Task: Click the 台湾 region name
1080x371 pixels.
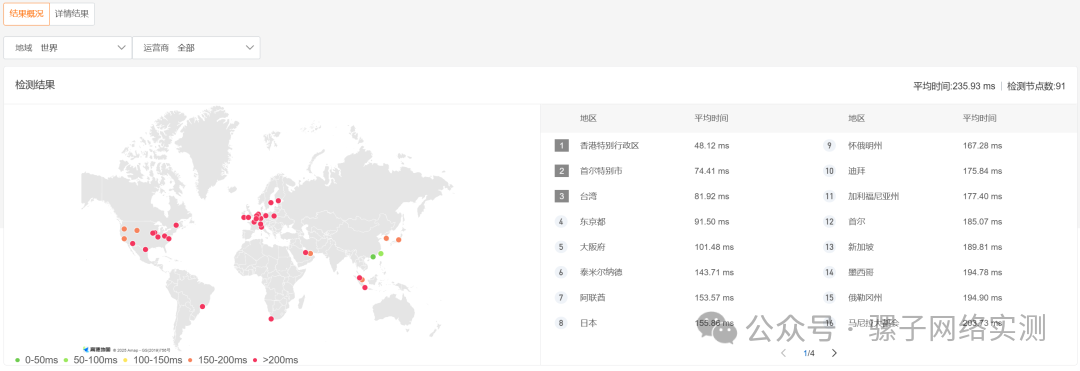Action: pos(588,196)
